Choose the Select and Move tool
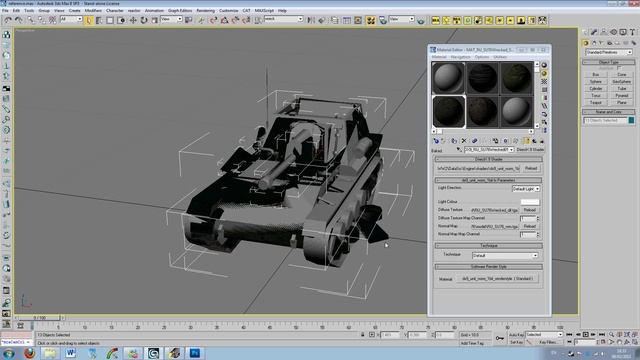The image size is (640, 360). (x=133, y=20)
